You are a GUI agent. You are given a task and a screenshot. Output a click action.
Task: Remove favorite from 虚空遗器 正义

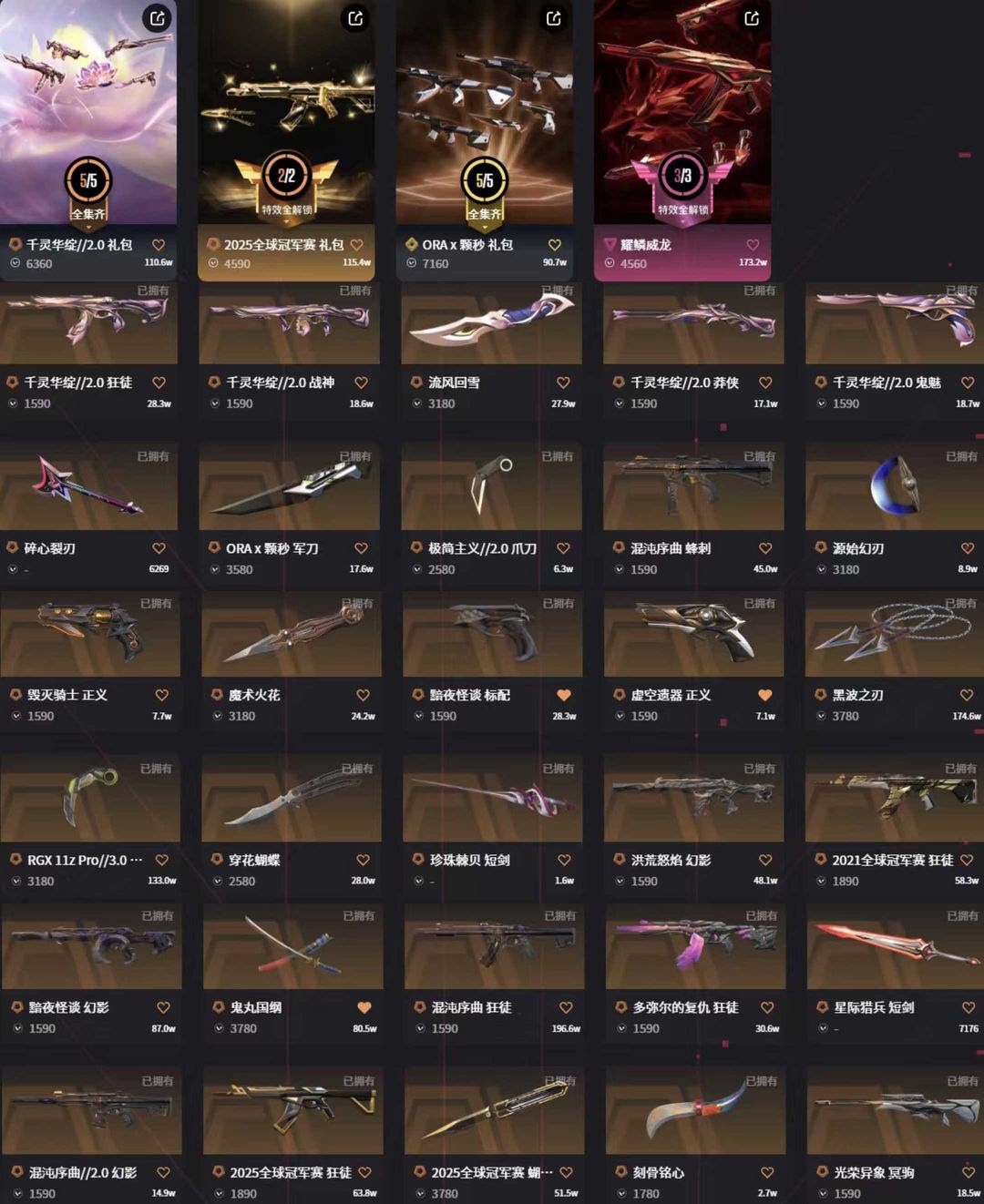point(765,695)
